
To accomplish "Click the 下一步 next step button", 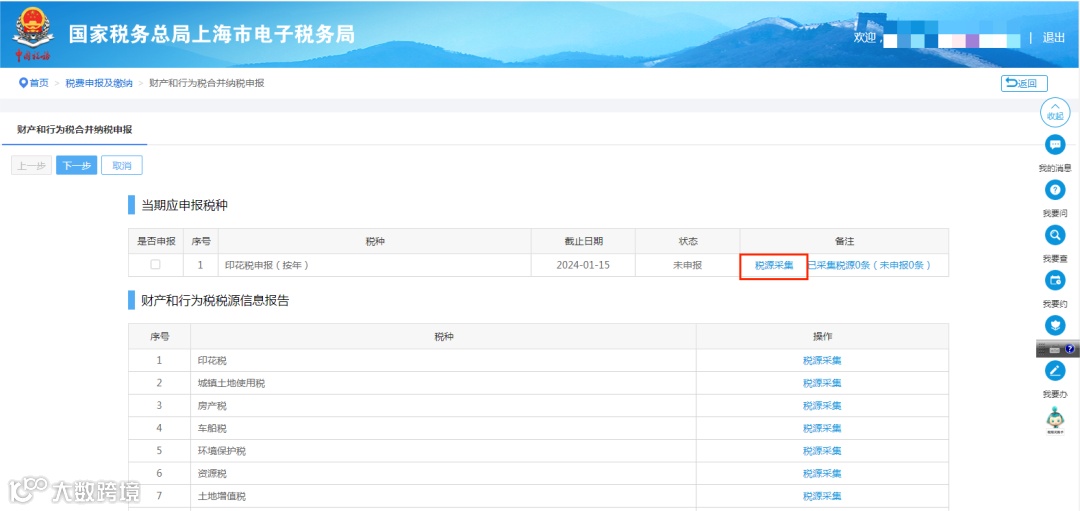I will 76,165.
